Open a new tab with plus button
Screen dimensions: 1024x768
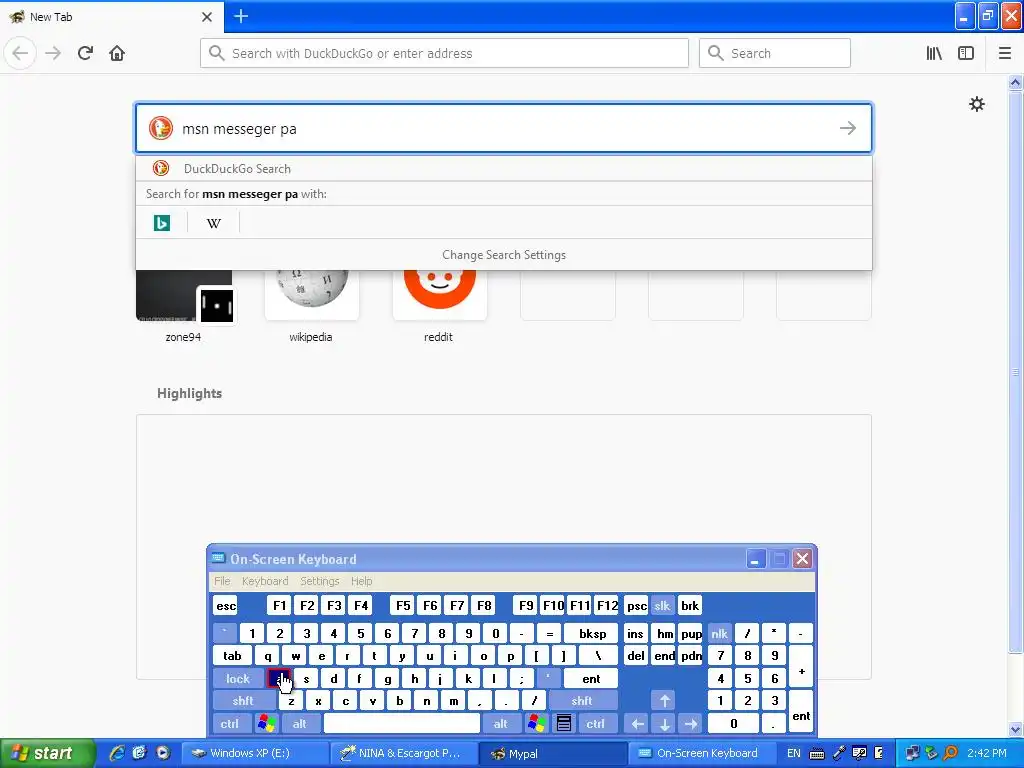coord(241,16)
